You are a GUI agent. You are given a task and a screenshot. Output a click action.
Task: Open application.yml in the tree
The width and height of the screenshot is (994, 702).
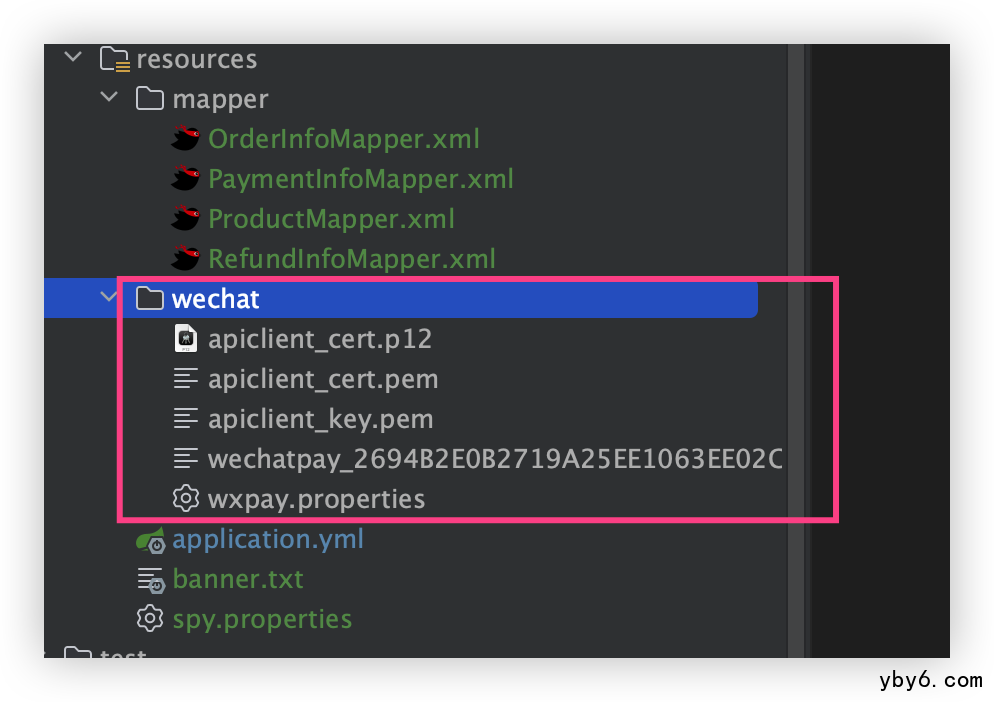267,540
